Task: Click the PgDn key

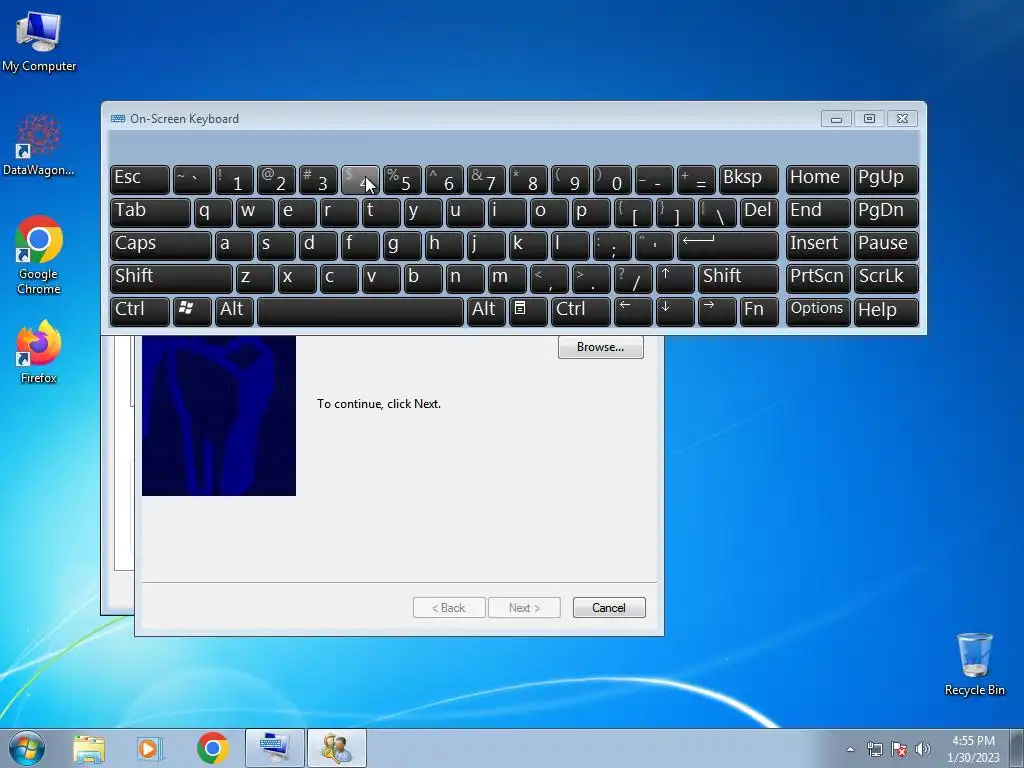Action: (x=886, y=212)
